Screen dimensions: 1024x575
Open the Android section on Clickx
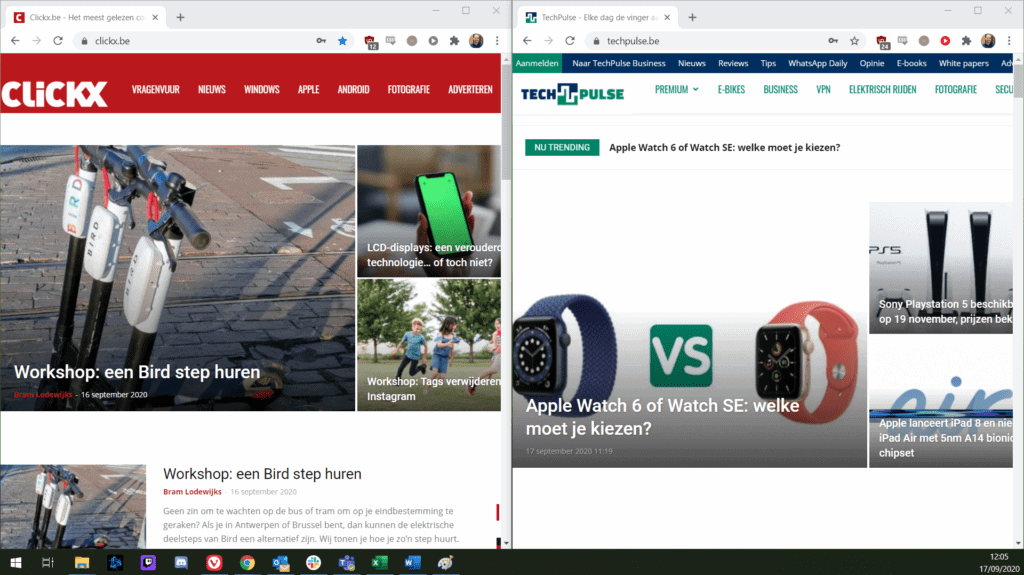point(353,90)
